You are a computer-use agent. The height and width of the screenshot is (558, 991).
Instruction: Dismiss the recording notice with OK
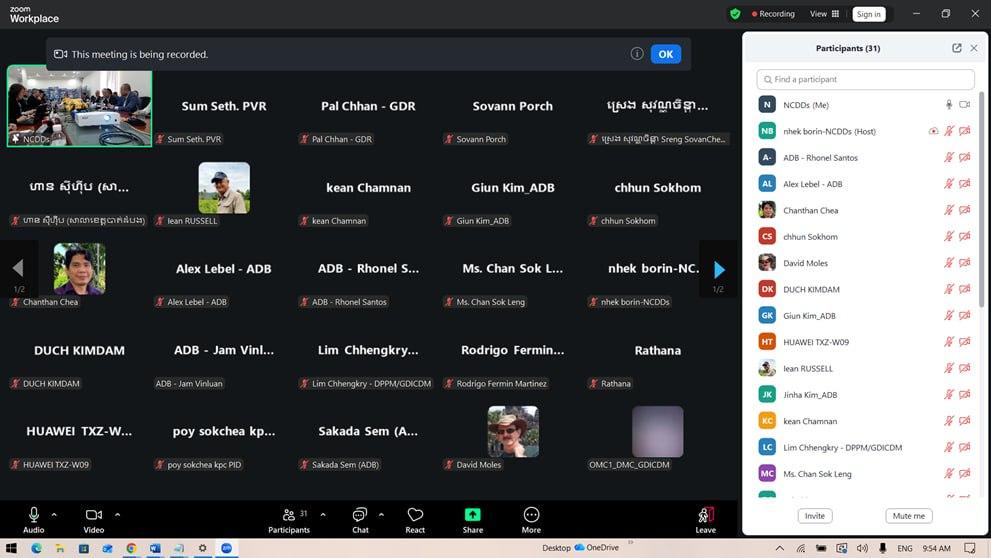tap(665, 54)
